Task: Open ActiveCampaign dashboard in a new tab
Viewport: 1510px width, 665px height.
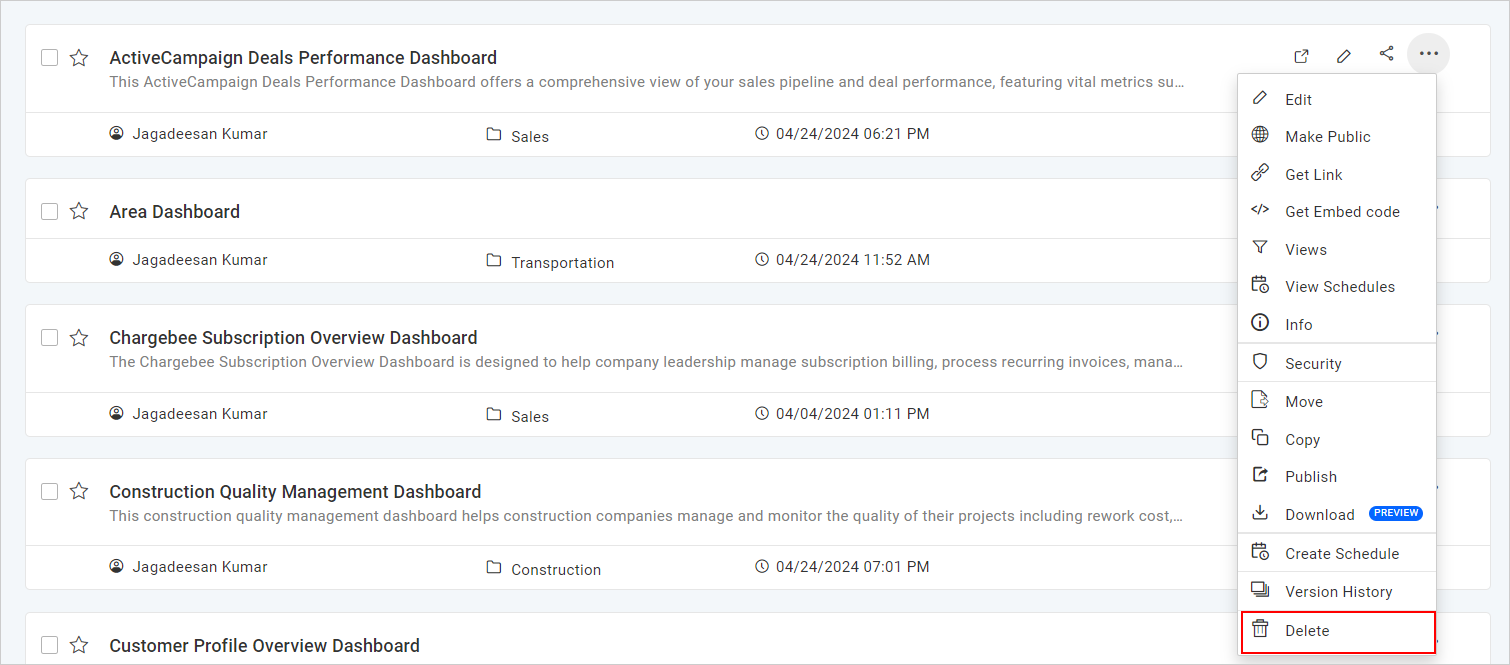Action: (x=1301, y=56)
